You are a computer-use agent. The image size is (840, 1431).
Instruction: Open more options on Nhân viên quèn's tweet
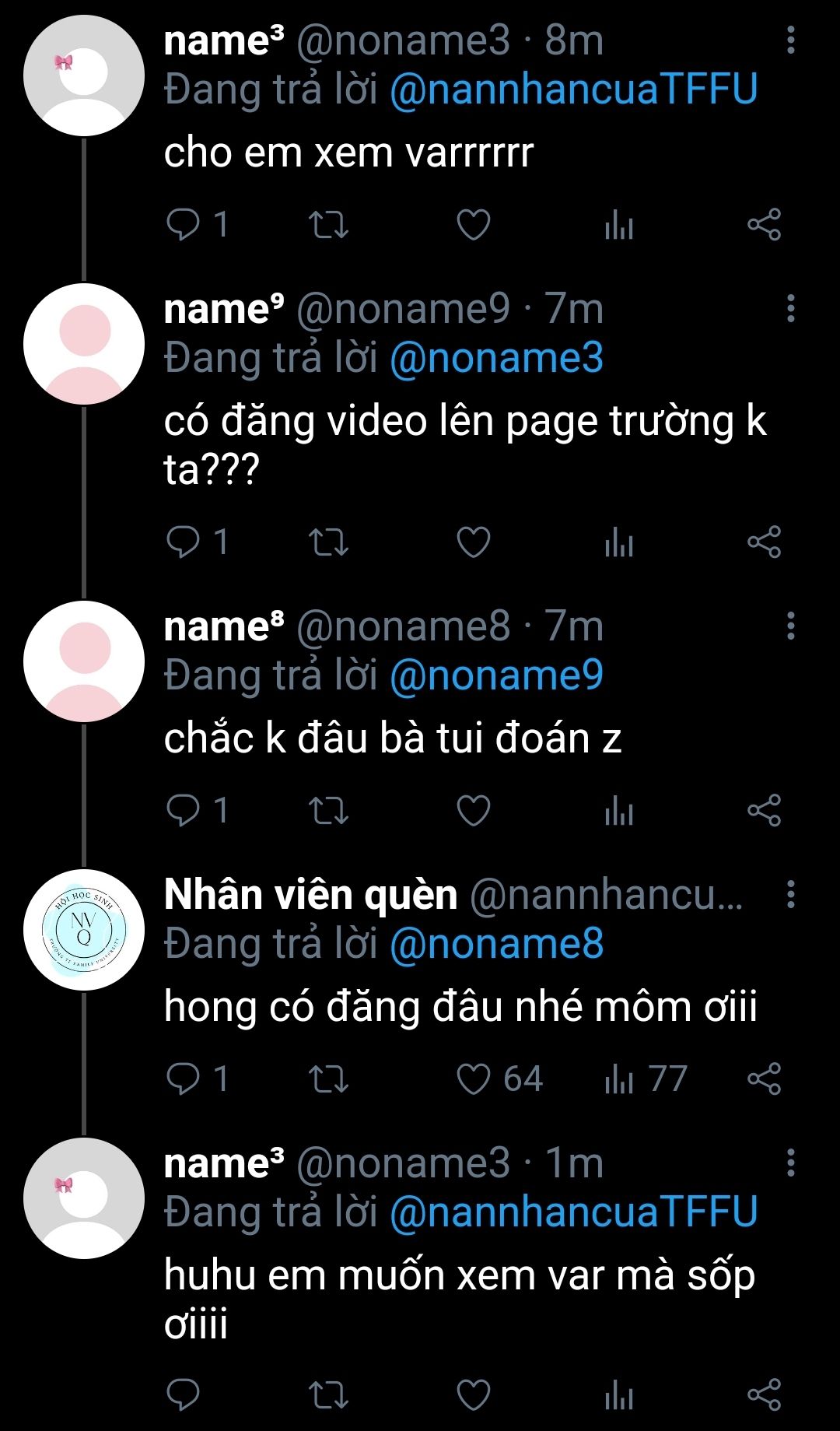pyautogui.click(x=791, y=895)
